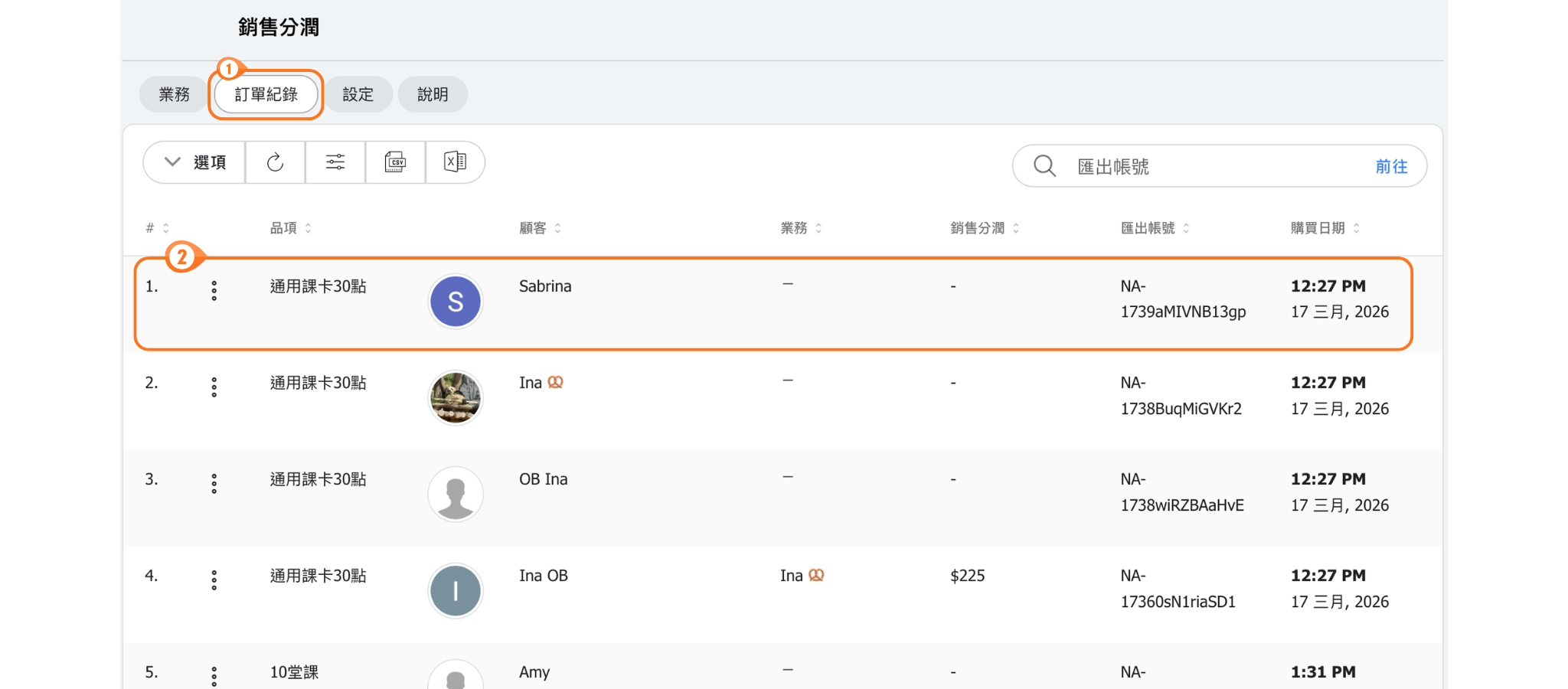Switch to the 訂單紀錄 tab
Screen dimensions: 1568x689
pos(266,94)
